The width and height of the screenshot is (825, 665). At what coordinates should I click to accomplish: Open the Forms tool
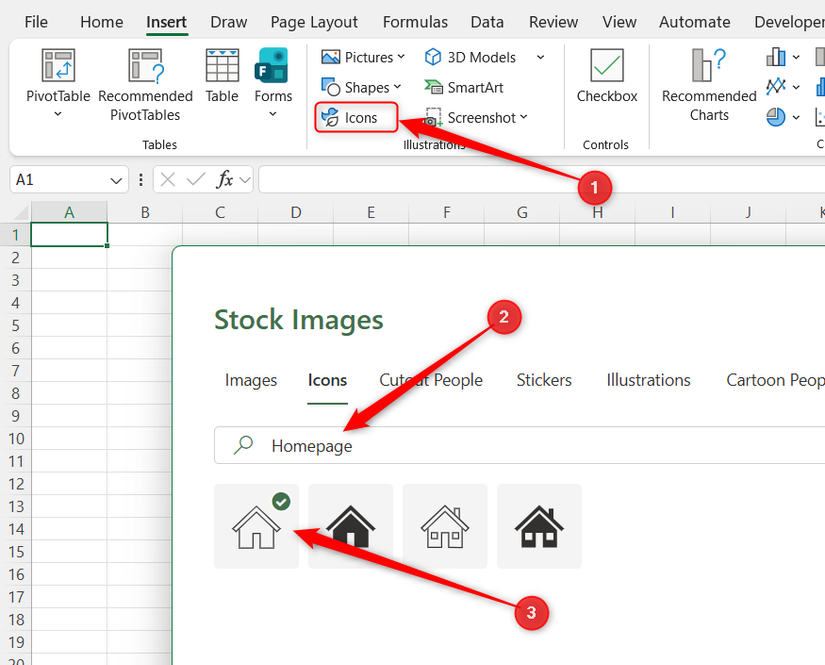point(273,76)
